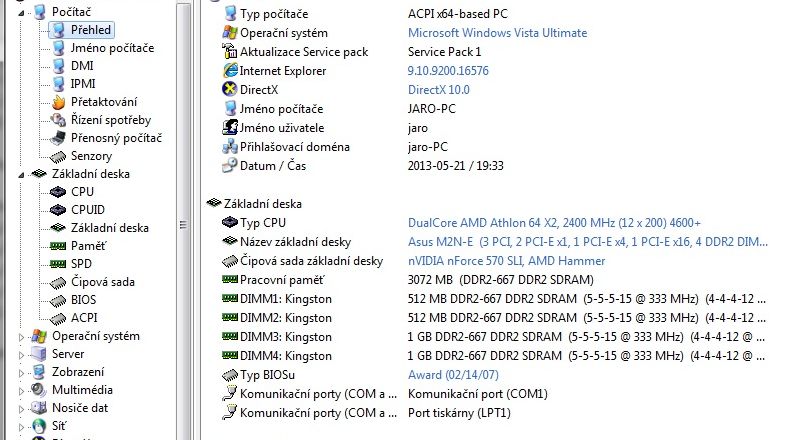Click the Multimédia speaker icon
This screenshot has height=440, width=798.
pos(39,390)
